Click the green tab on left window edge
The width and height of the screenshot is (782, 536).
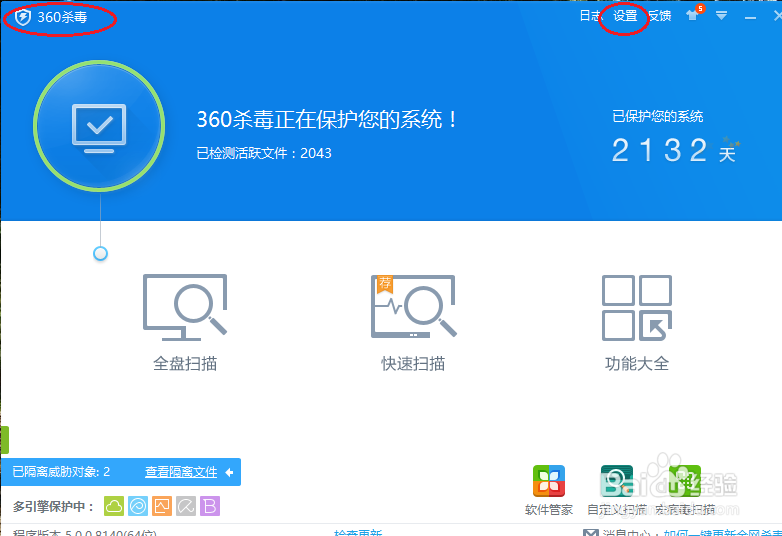[4, 440]
